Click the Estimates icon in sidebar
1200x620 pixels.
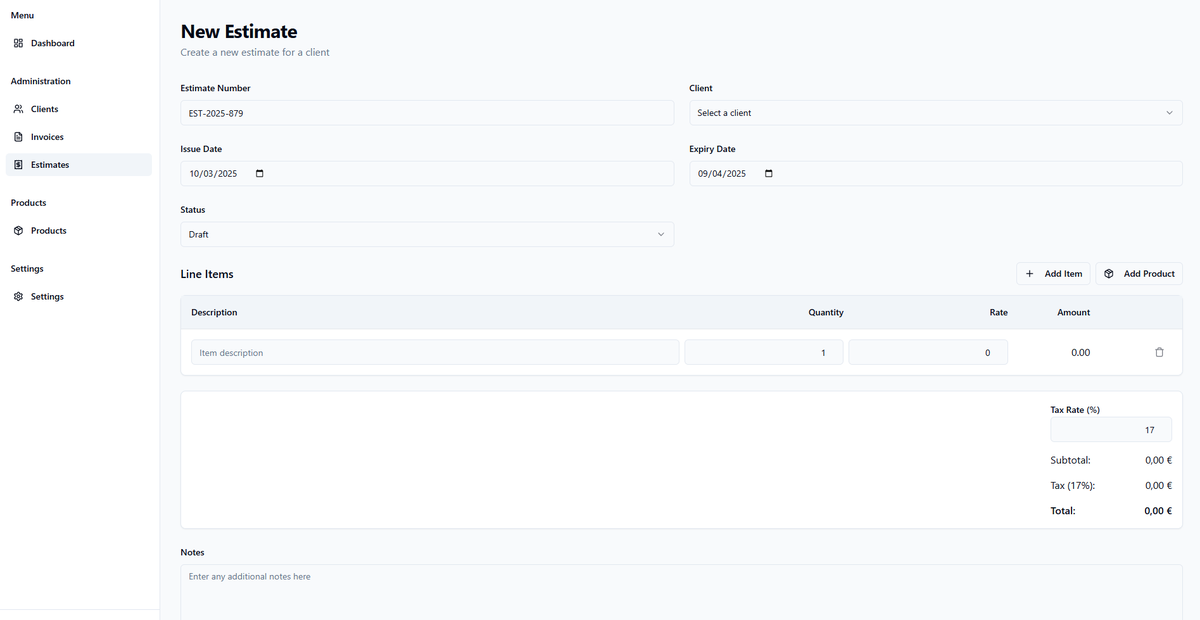point(18,165)
